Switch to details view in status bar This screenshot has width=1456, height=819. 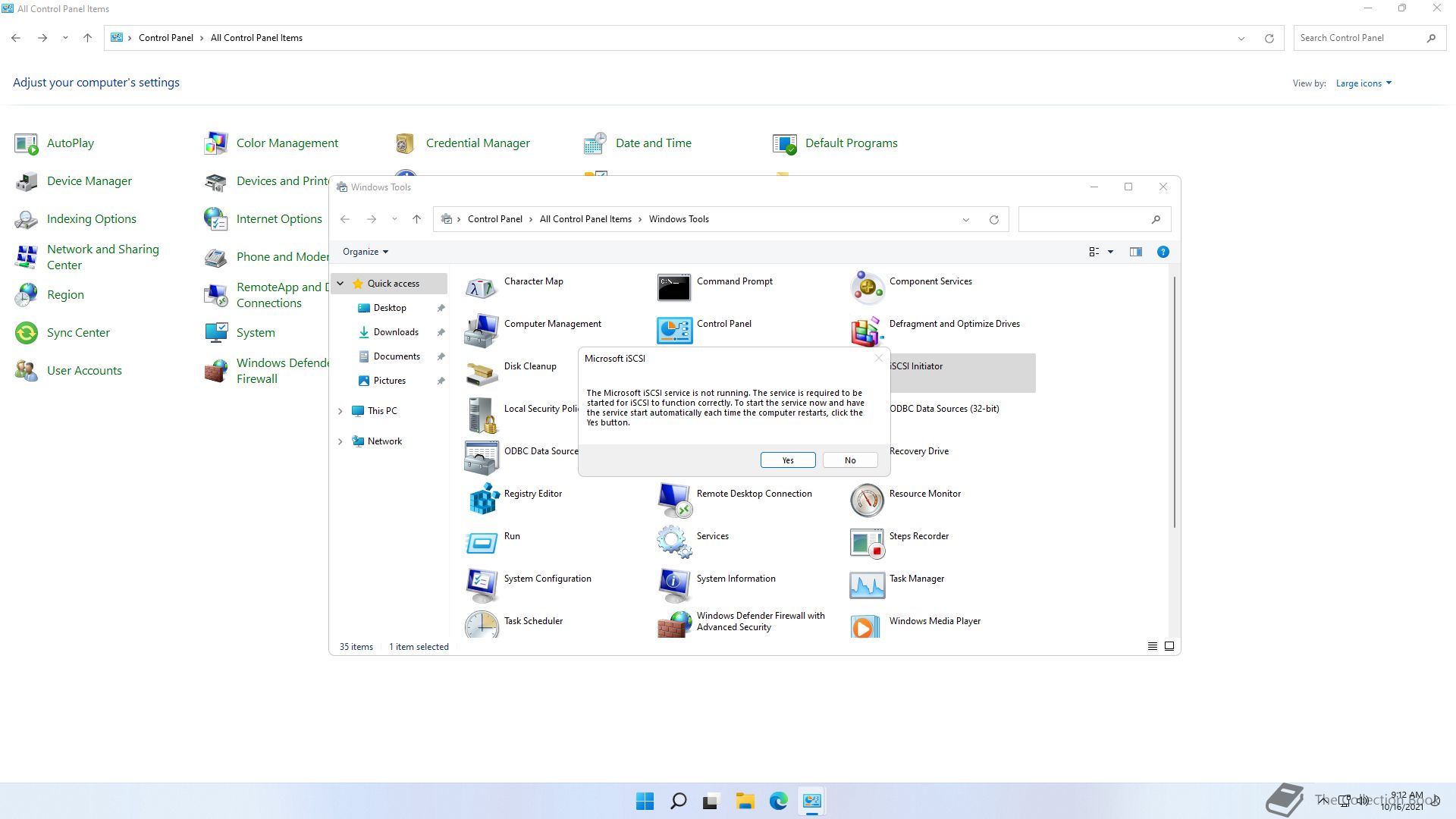1152,646
